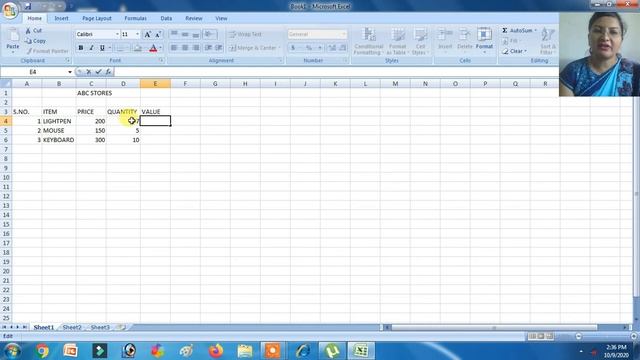
Task: Click the Increase Font Size icon
Action: 148,34
